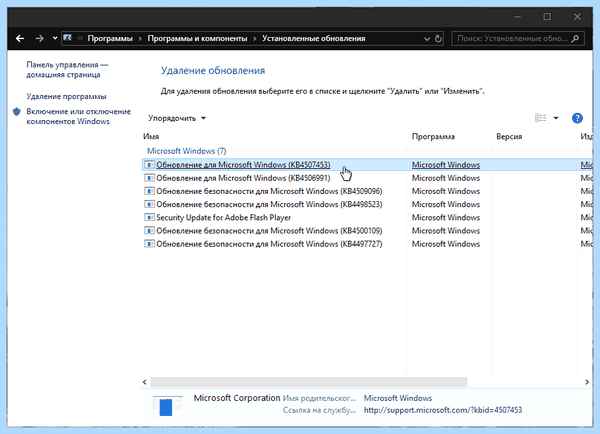Sort by the Версия column header
The image size is (600, 434).
[509, 137]
